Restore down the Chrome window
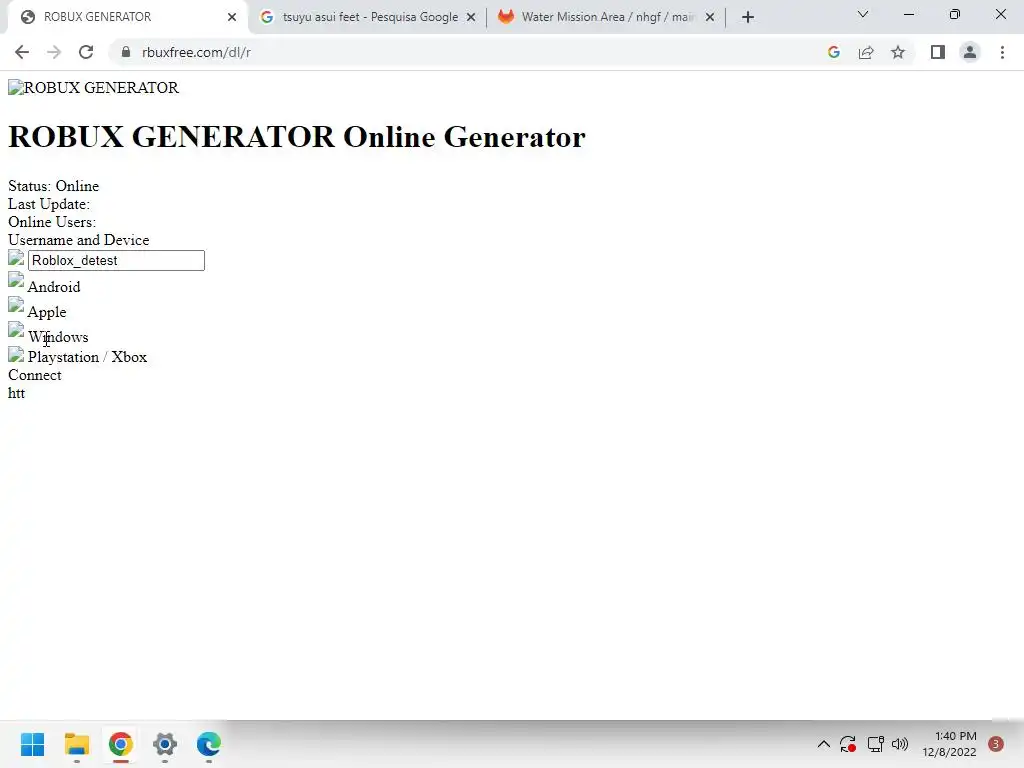The width and height of the screenshot is (1024, 768). coord(955,14)
